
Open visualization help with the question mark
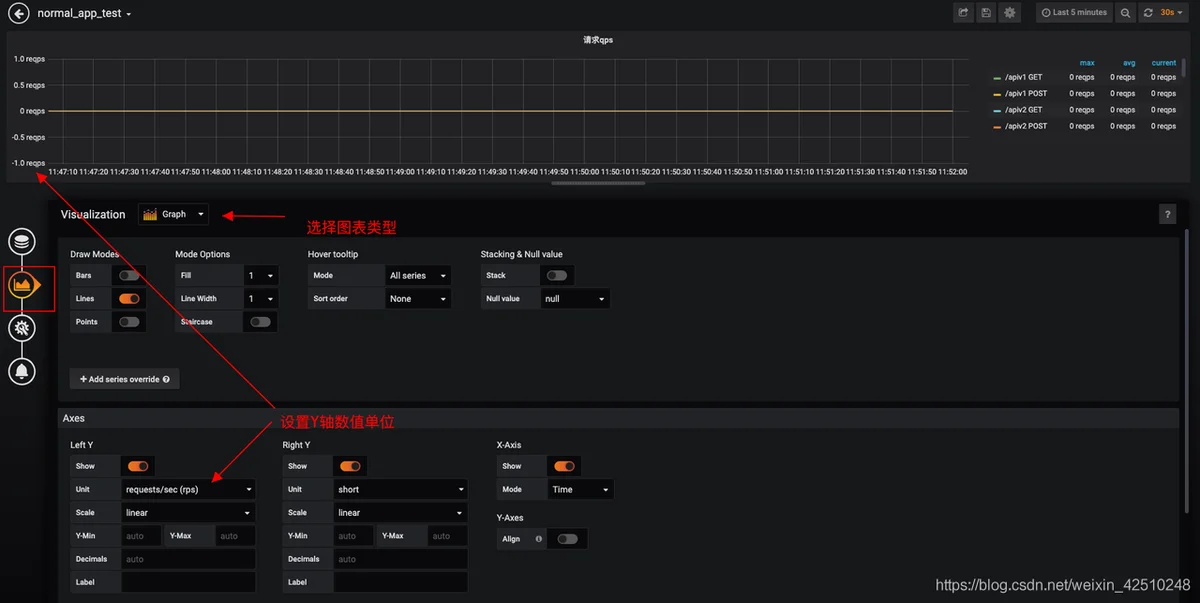tap(1166, 214)
